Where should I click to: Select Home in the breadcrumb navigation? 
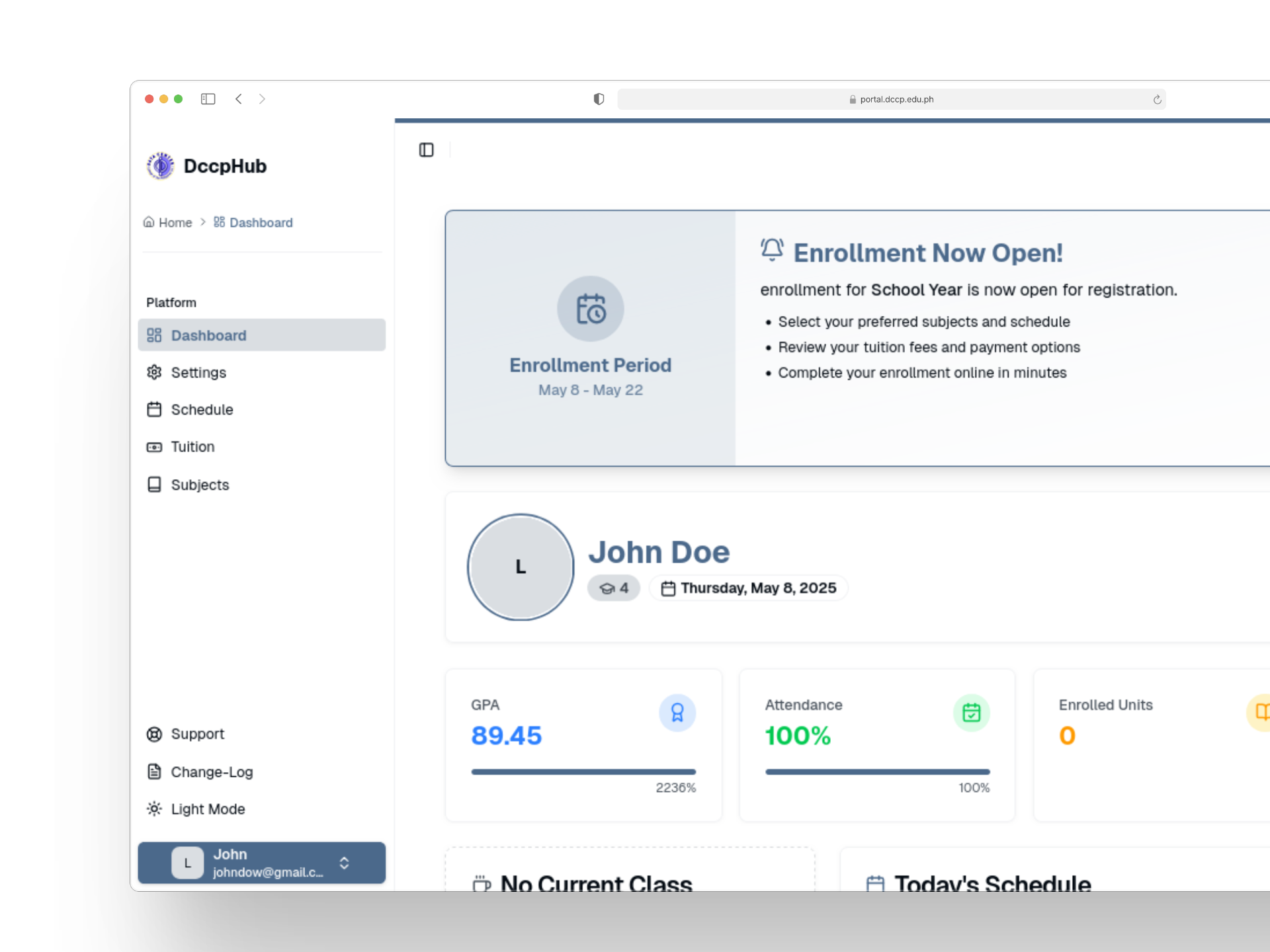175,222
